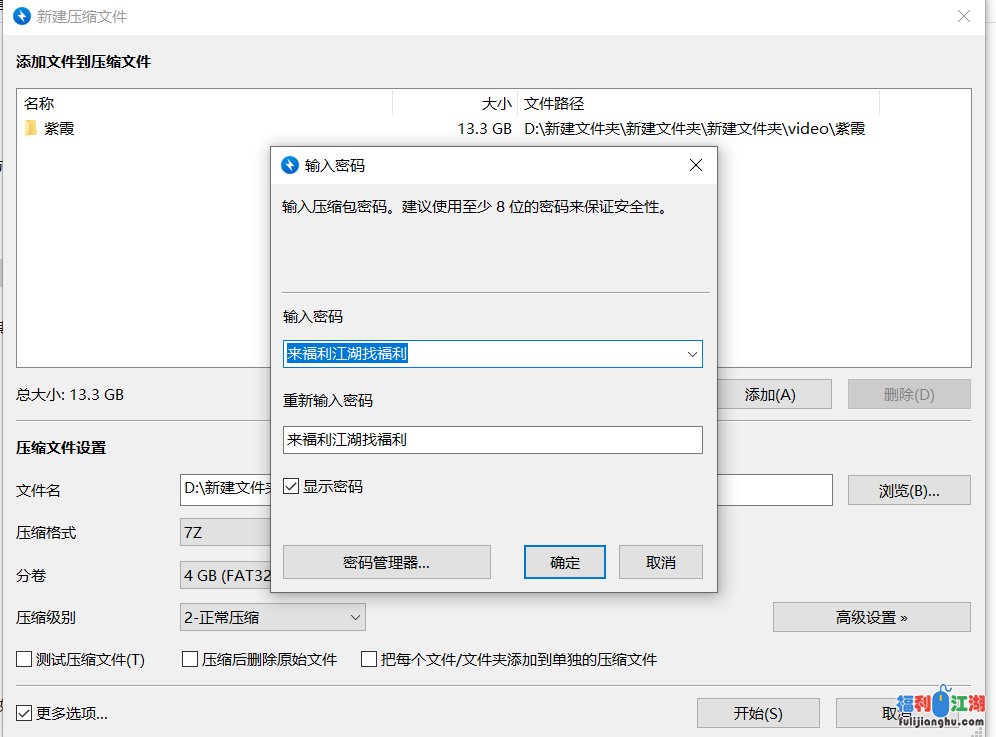Toggle the 显示密码 checkbox
996x737 pixels.
pos(291,487)
